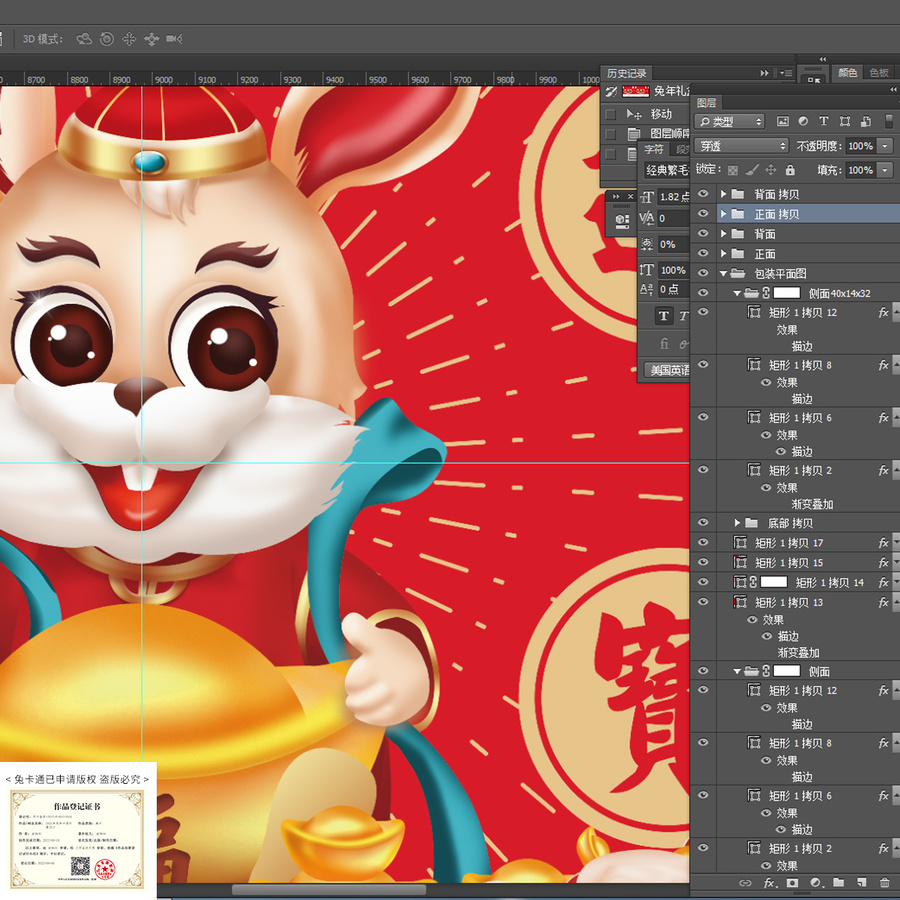Image resolution: width=900 pixels, height=900 pixels.
Task: Open the 填充 fill slider arrow
Action: (x=886, y=170)
